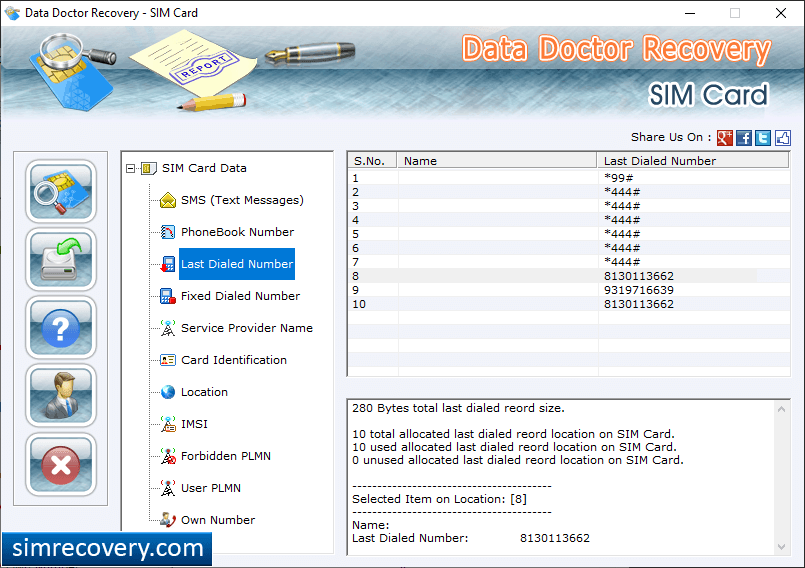This screenshot has width=805, height=568.
Task: Close the Data Doctor Recovery window
Action: 780,13
